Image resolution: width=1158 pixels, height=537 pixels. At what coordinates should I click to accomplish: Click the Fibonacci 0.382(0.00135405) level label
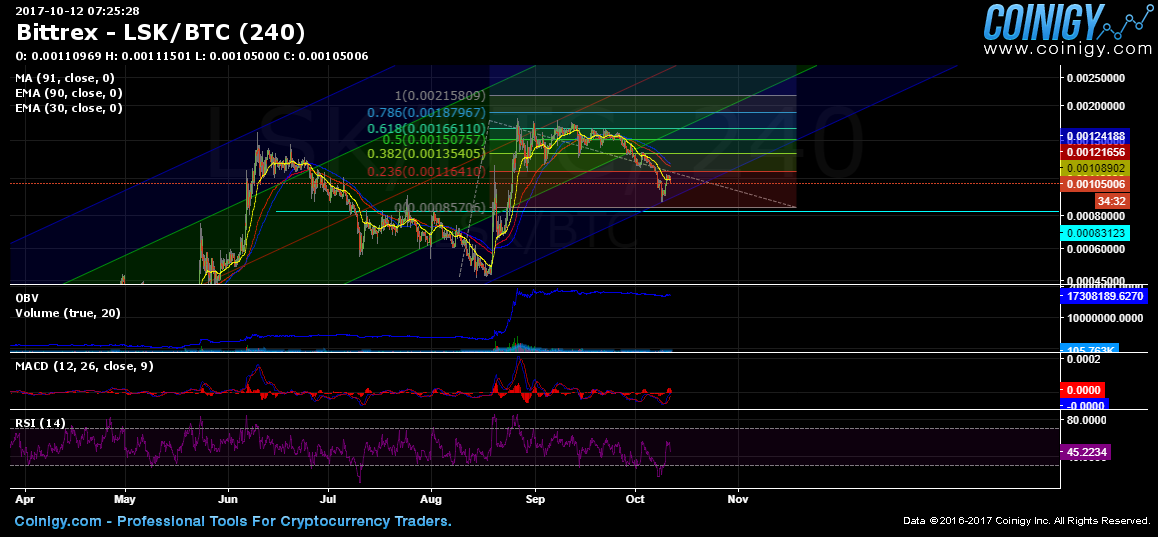coord(426,154)
